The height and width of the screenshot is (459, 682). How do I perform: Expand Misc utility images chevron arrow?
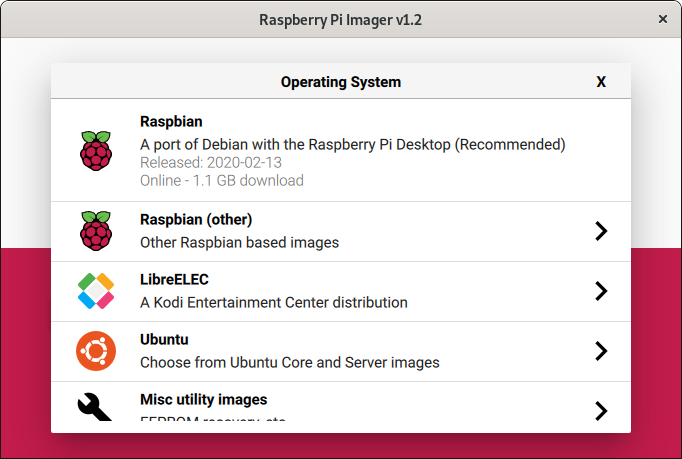(600, 410)
